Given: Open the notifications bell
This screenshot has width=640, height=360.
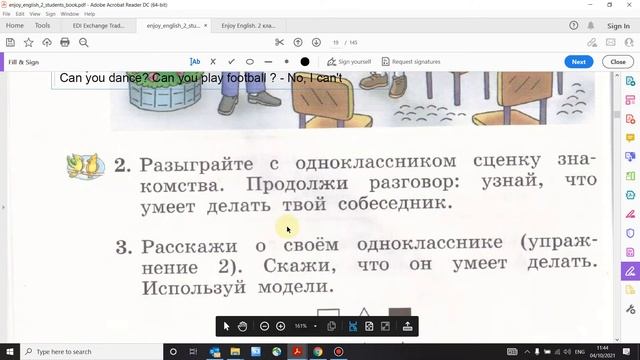Looking at the screenshot, I should (x=591, y=25).
